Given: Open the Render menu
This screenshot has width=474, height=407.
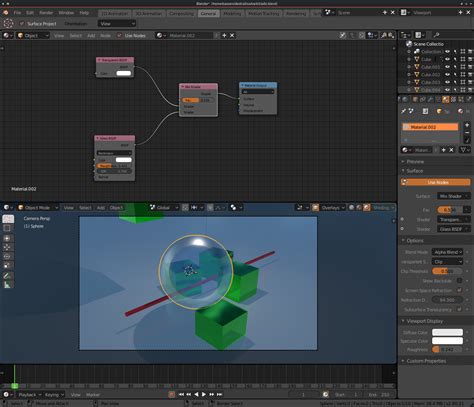Looking at the screenshot, I should [46, 13].
